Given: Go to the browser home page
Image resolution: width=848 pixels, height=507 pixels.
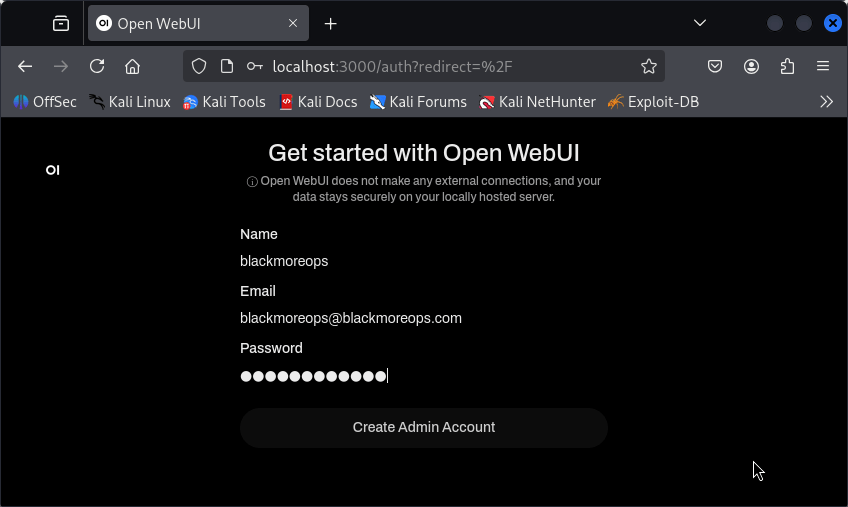Looking at the screenshot, I should [x=132, y=67].
